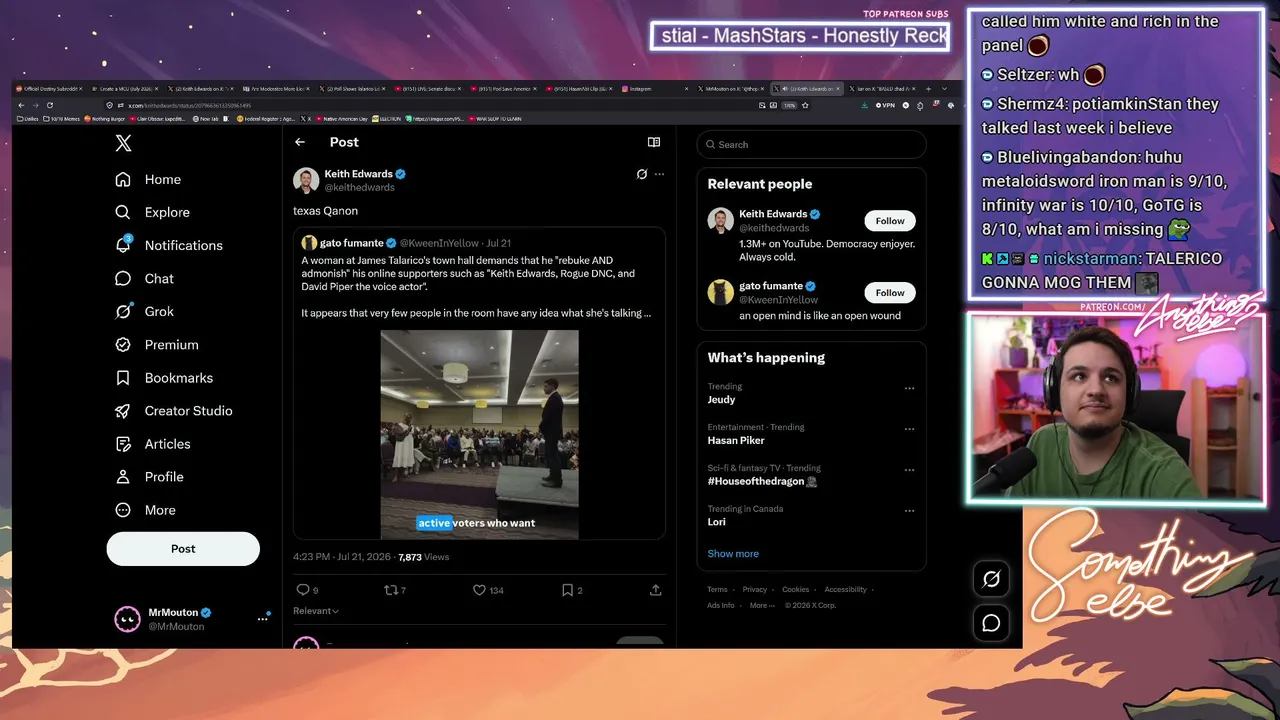This screenshot has height=720, width=1280.
Task: Click the Grok icon on Keith Edwards' post
Action: [642, 174]
